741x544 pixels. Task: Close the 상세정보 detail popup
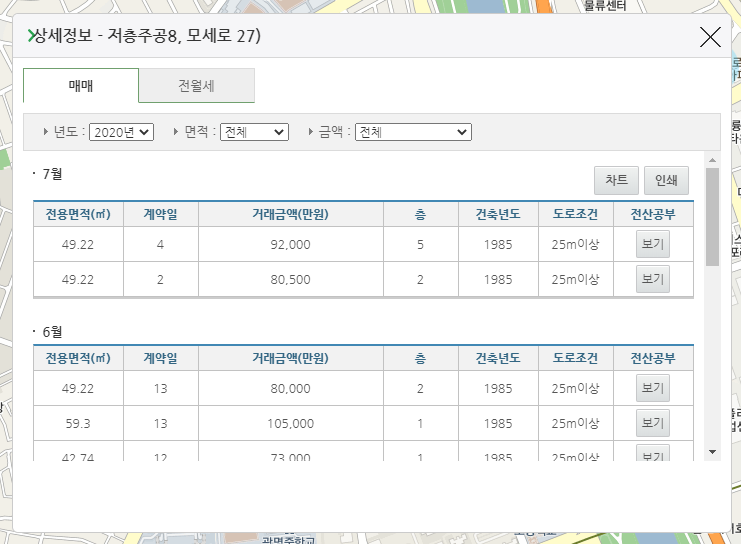click(x=710, y=37)
